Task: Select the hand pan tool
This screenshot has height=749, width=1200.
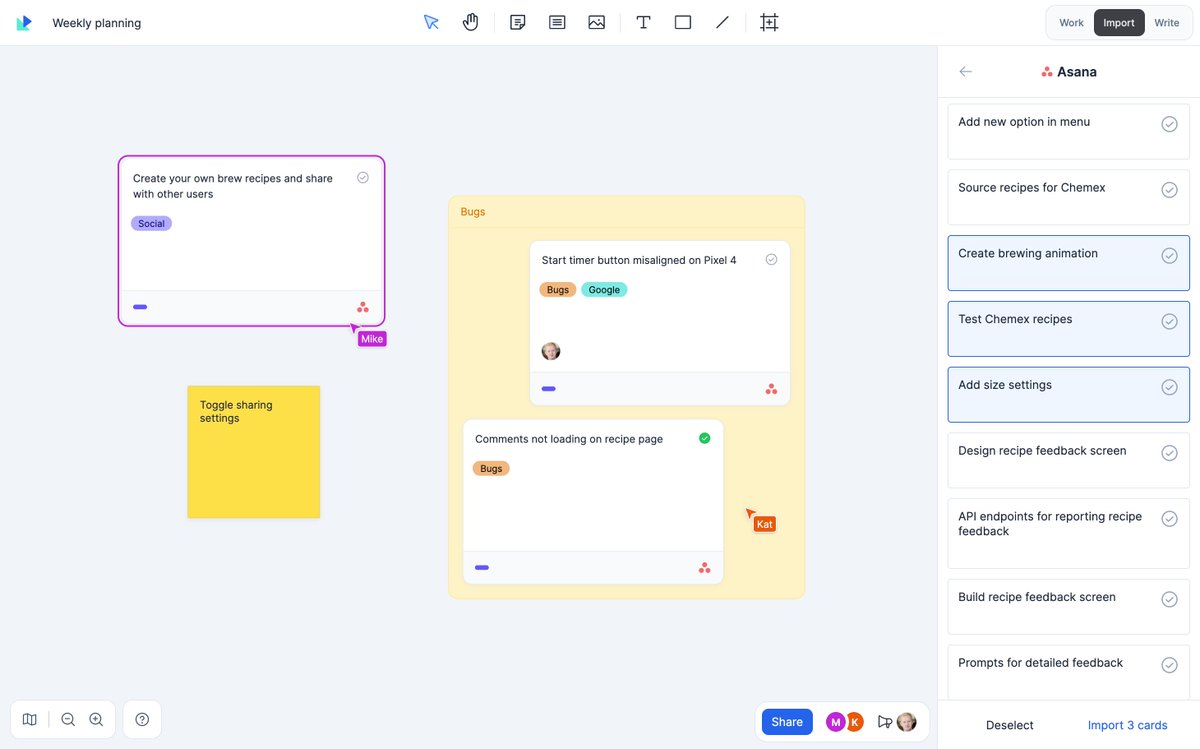Action: pos(471,22)
